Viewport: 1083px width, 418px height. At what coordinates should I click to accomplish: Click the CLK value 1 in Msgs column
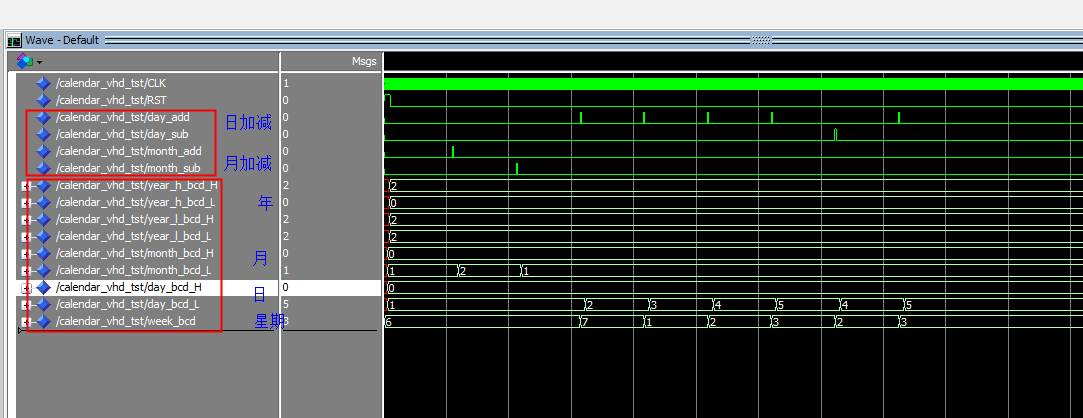tap(286, 83)
